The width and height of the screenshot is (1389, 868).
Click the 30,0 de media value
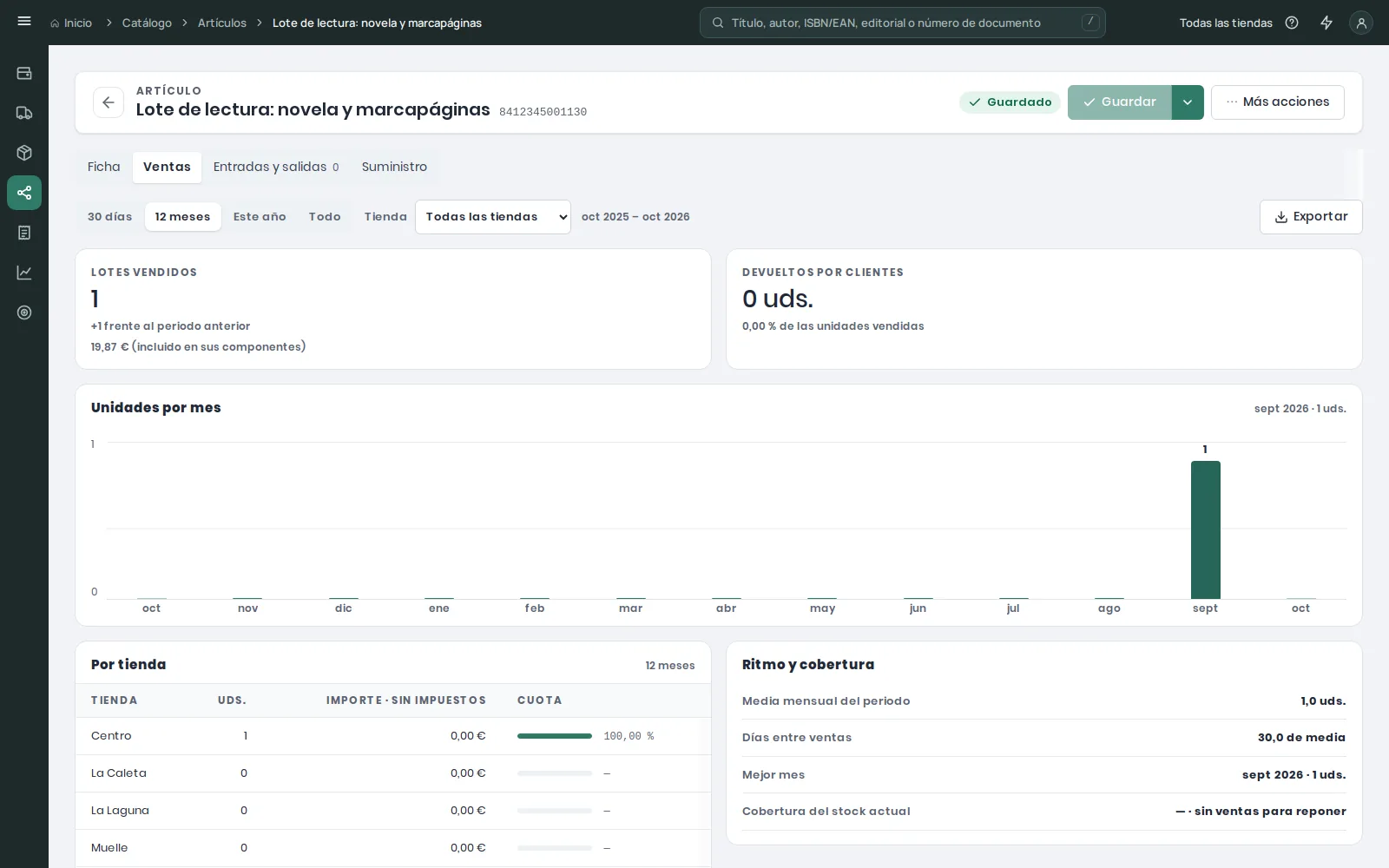click(x=1301, y=738)
